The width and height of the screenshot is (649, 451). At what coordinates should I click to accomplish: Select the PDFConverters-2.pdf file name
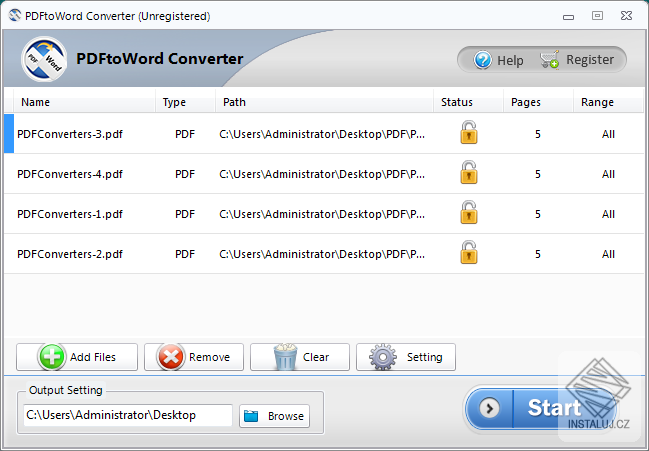pyautogui.click(x=70, y=254)
